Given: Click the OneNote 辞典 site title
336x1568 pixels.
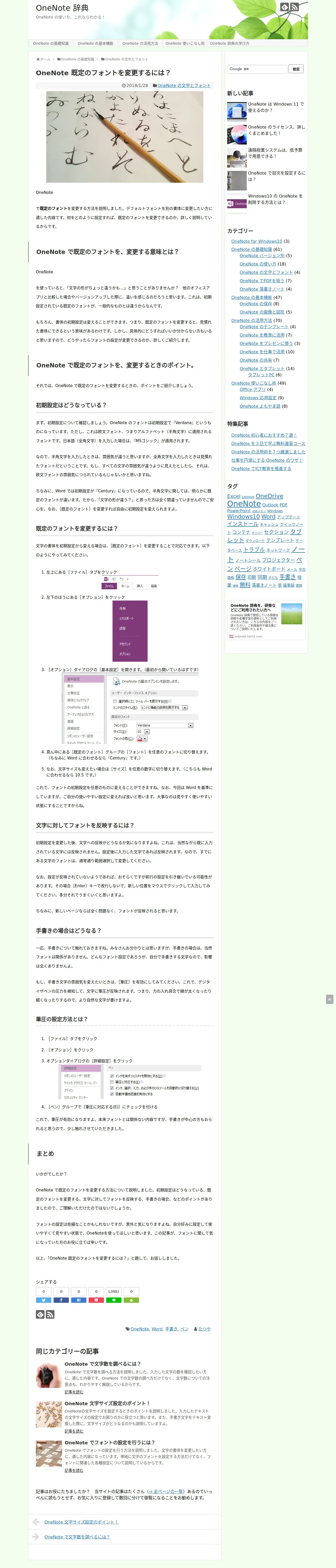Looking at the screenshot, I should 62,8.
